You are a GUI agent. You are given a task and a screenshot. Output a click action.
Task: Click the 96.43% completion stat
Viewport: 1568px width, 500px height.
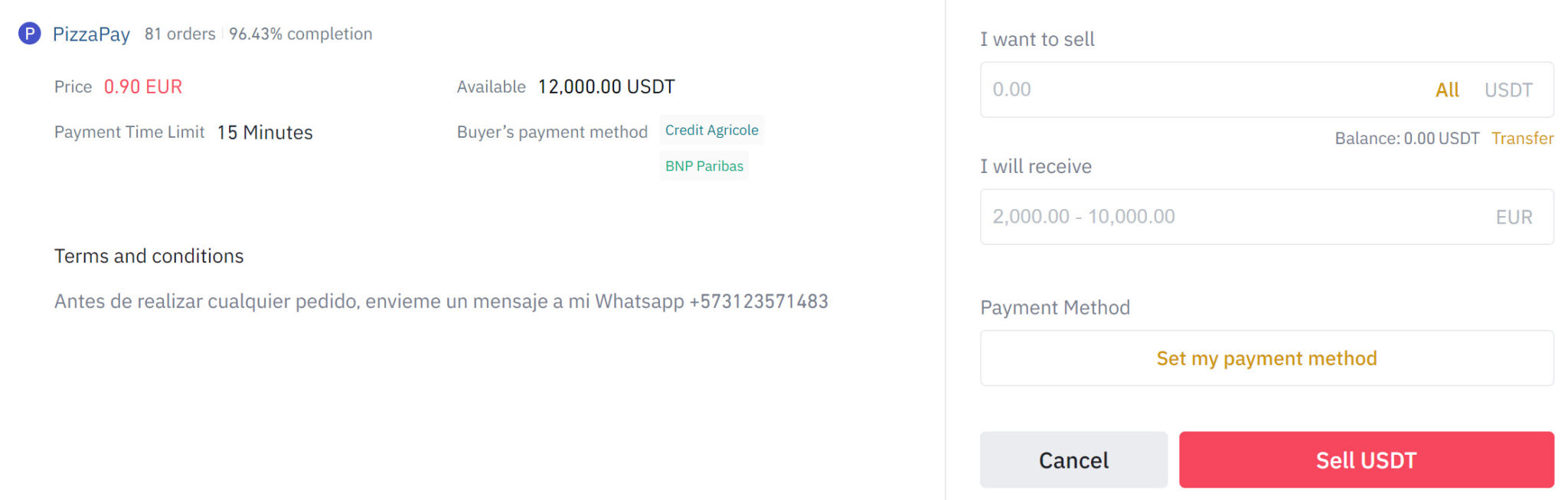(301, 34)
